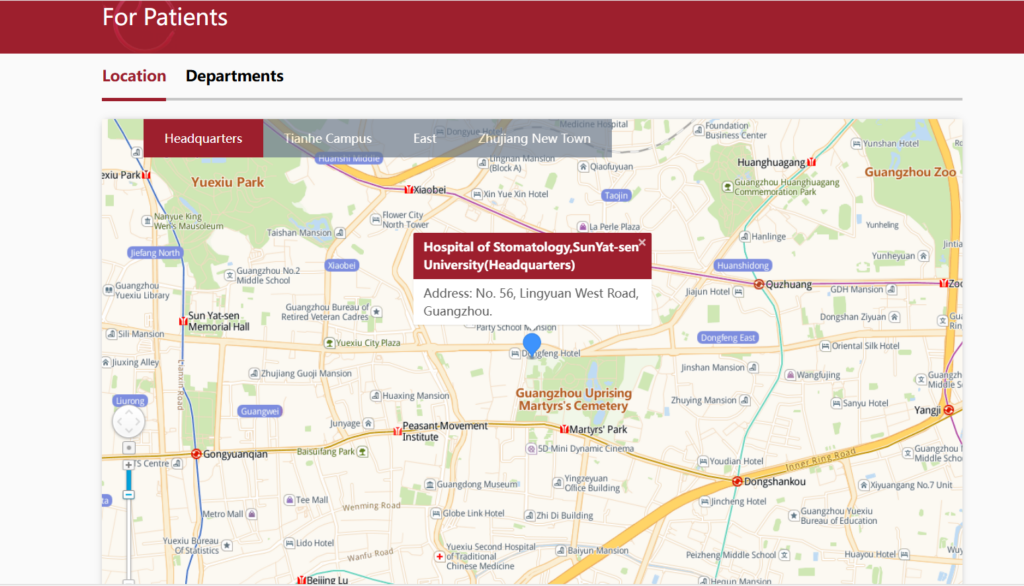Click the Martyrs' Park metro icon
Viewport: 1024px width, 586px height.
(564, 429)
